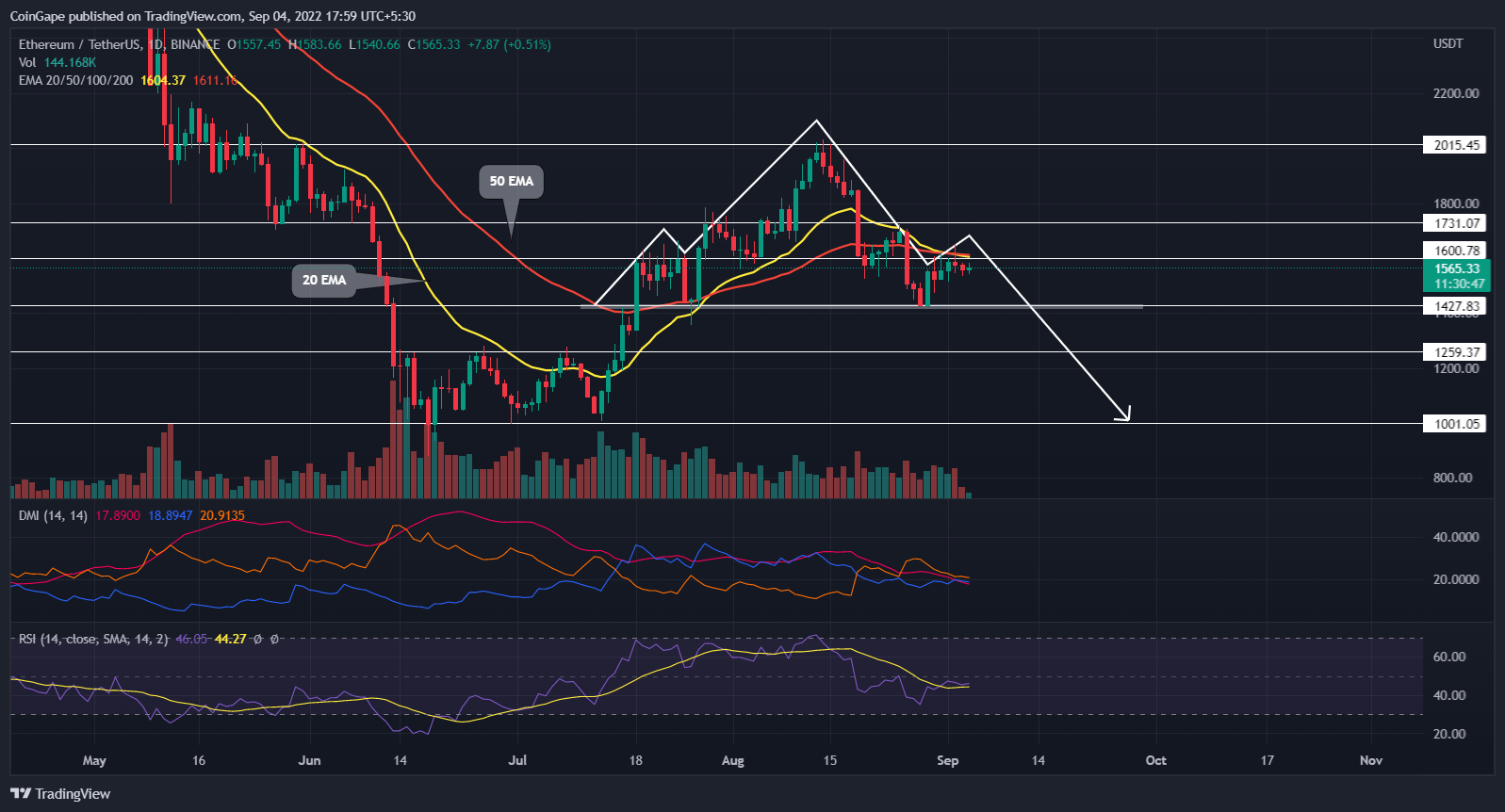Click the TradingView logo at bottom left
The height and width of the screenshot is (812, 1505).
click(60, 793)
